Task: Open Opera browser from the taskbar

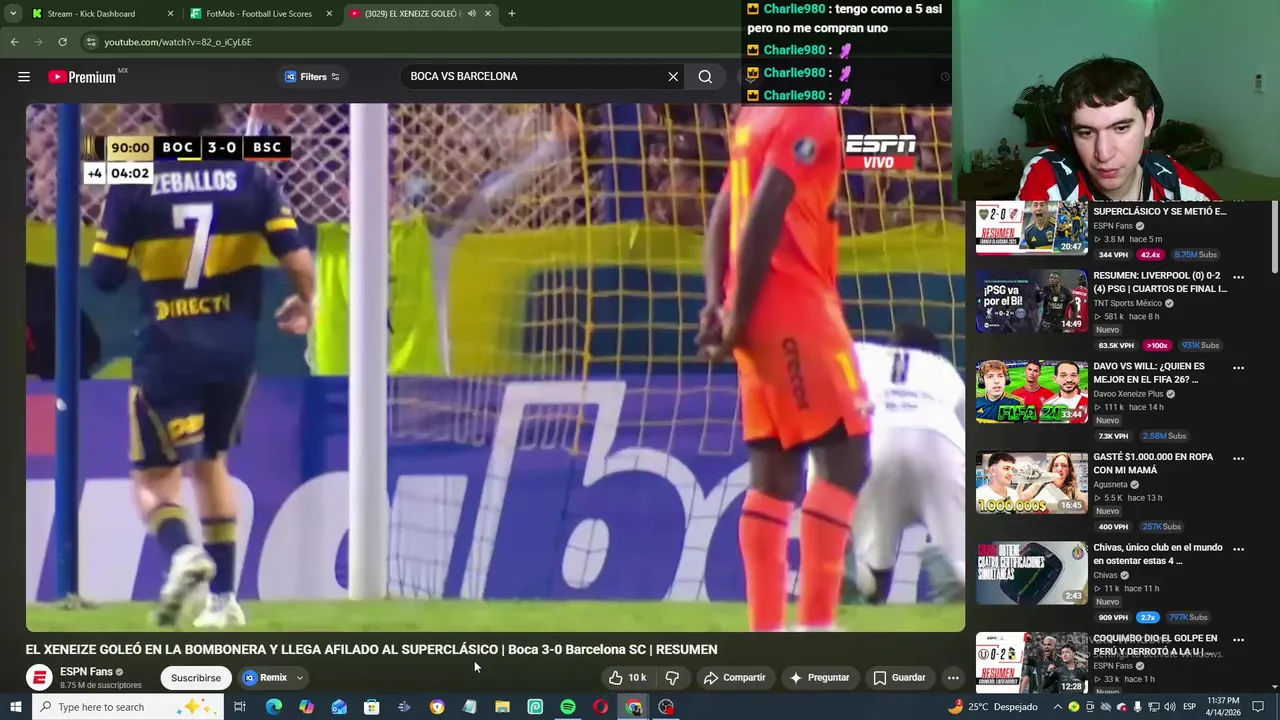Action: point(600,707)
